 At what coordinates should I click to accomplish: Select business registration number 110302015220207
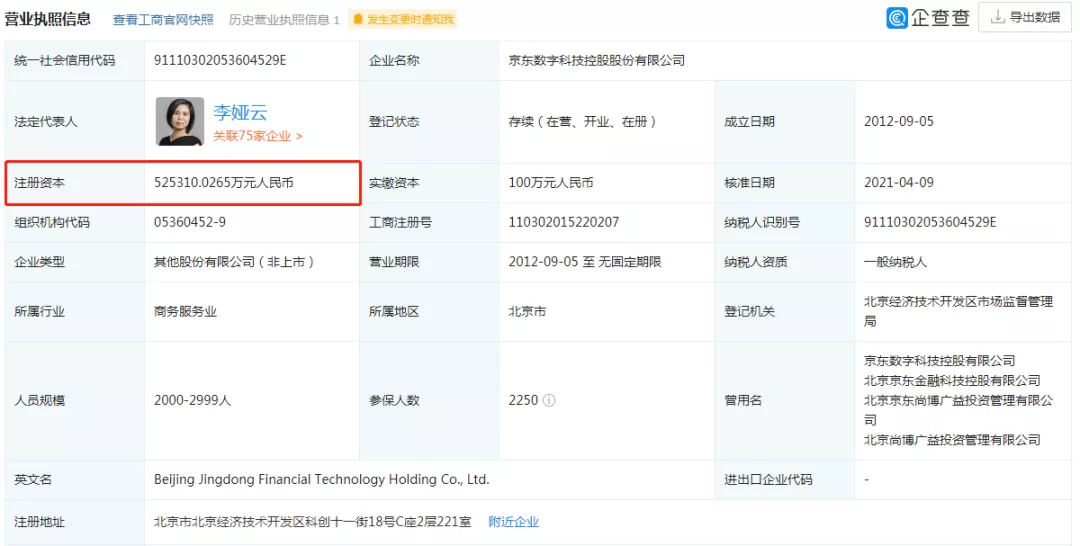(563, 222)
